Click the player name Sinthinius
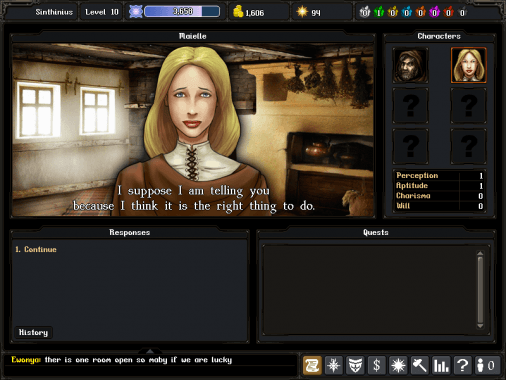 point(54,12)
